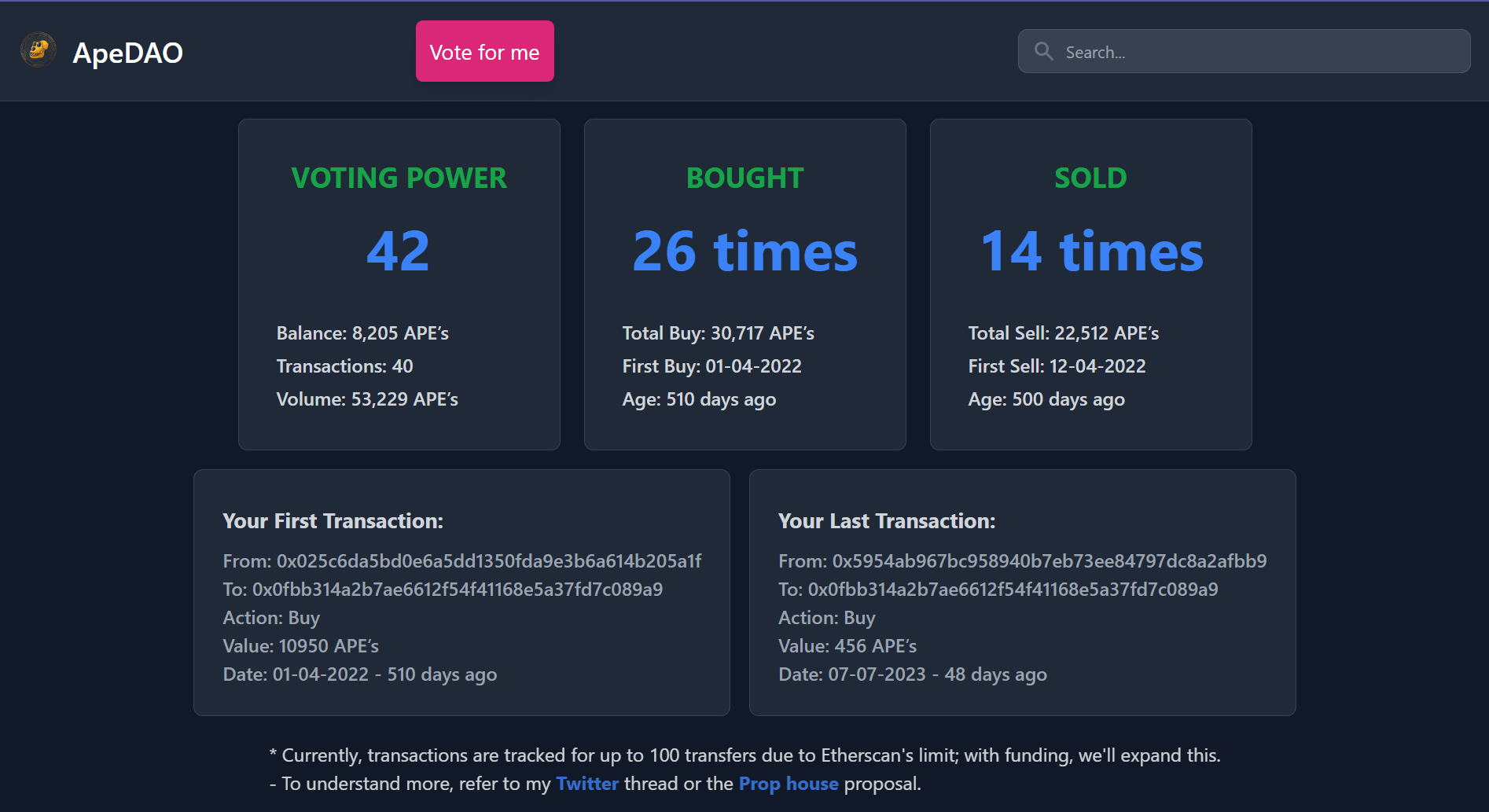Click the Balance 8,205 APE's line
The width and height of the screenshot is (1489, 812).
coord(362,333)
